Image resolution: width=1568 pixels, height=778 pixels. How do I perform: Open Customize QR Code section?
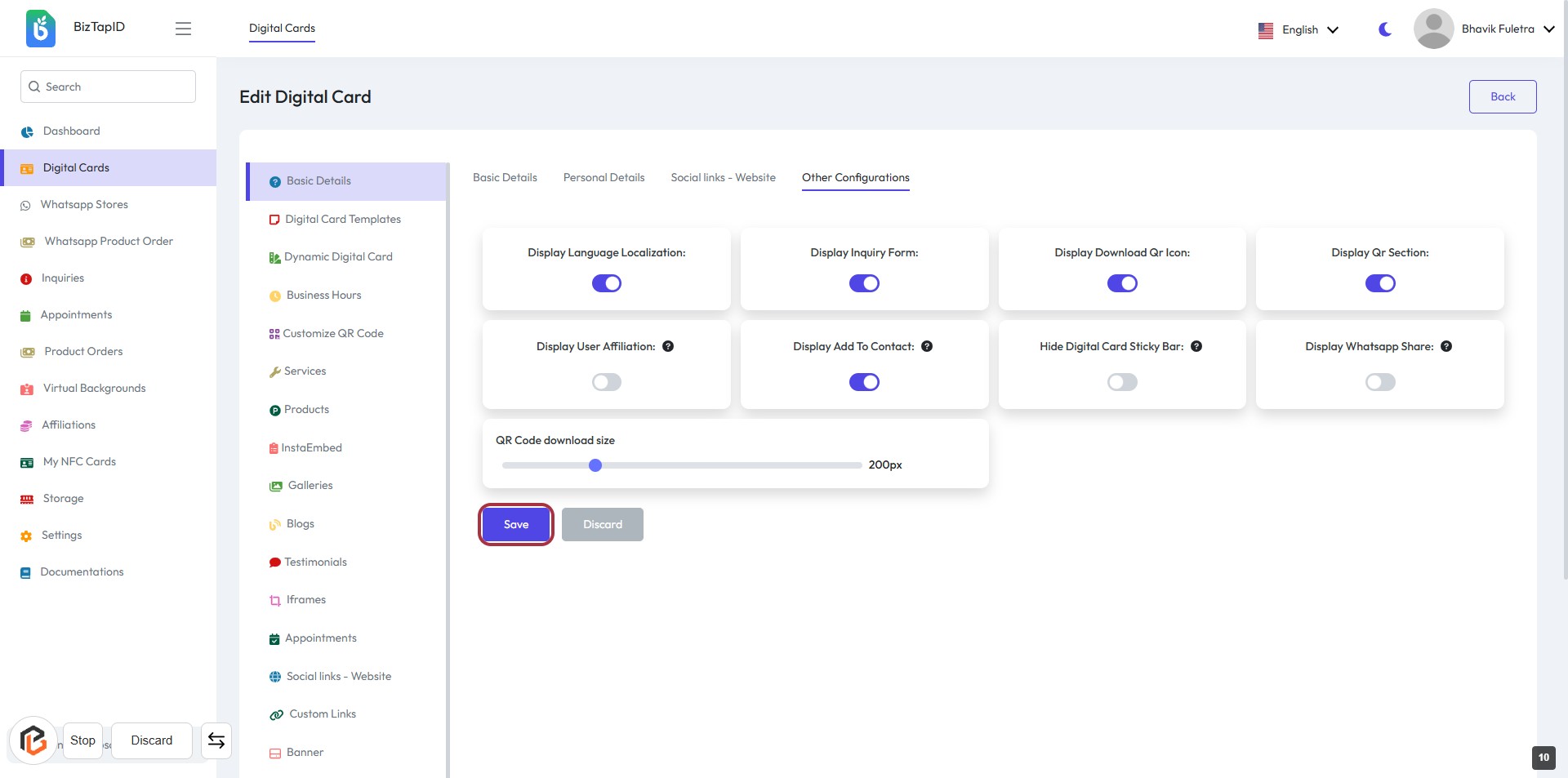[x=332, y=333]
